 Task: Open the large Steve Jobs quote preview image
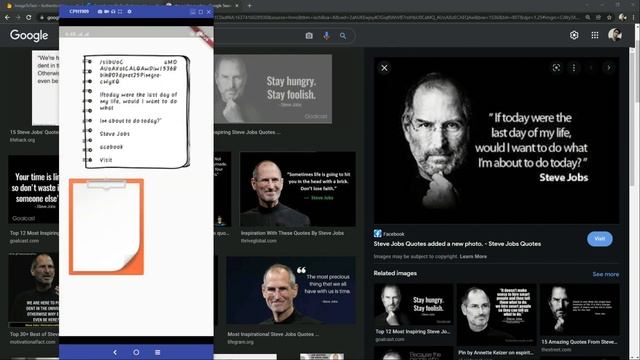(x=496, y=141)
